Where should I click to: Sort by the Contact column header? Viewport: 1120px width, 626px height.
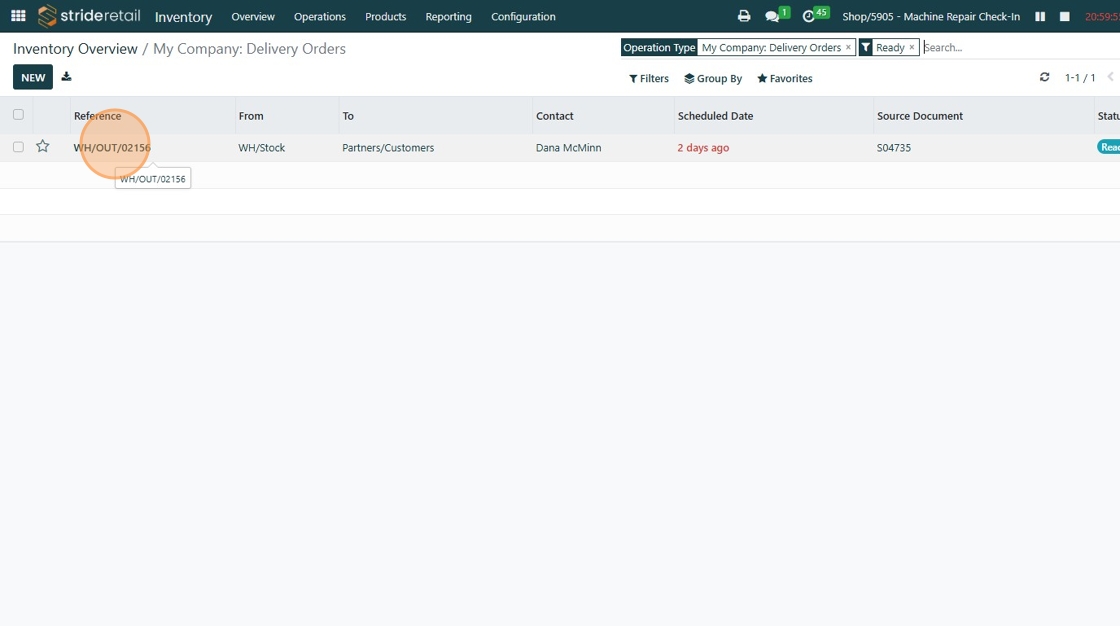(554, 116)
